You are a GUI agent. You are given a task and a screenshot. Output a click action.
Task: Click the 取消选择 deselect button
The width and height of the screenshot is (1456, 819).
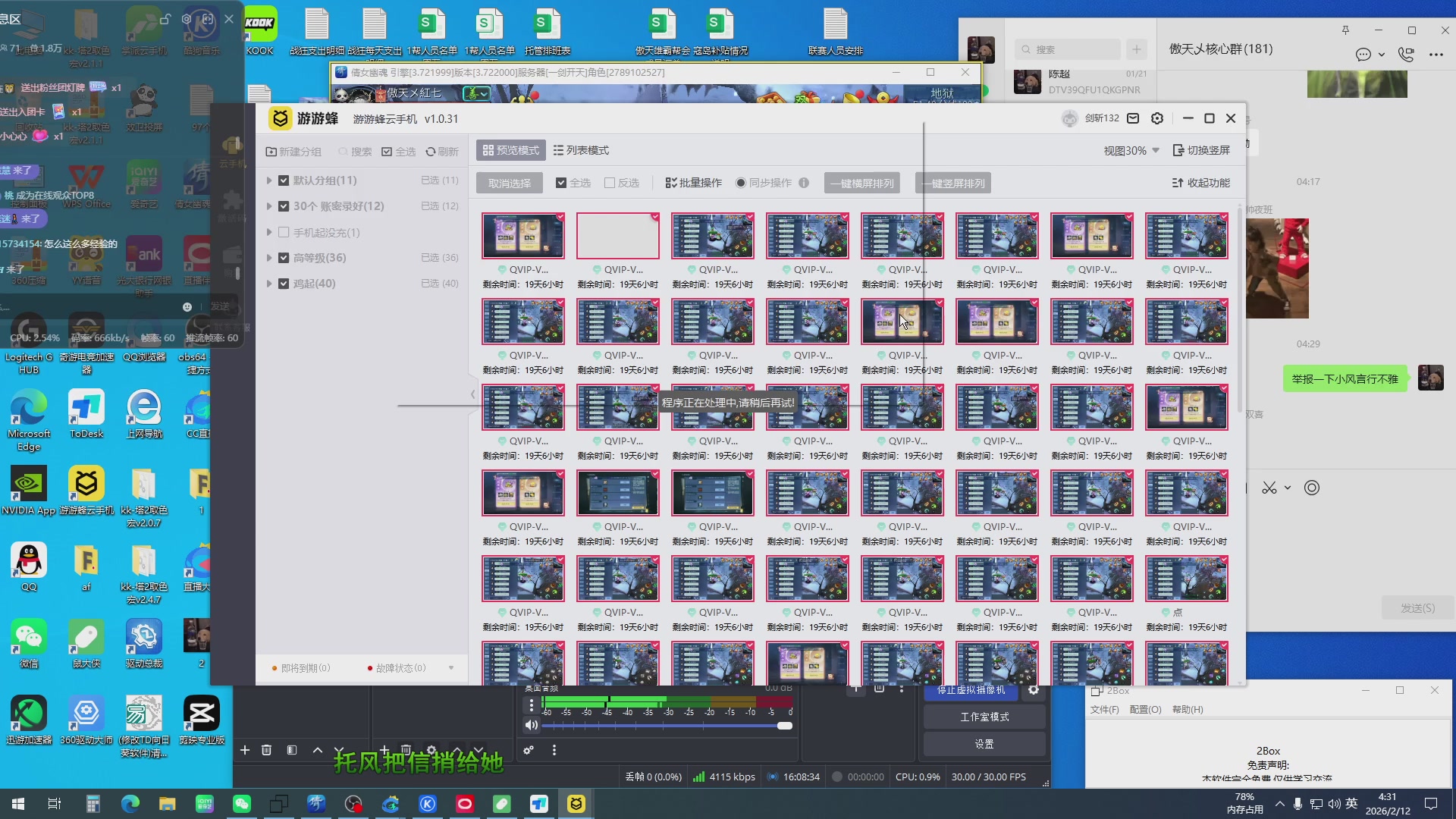pos(510,183)
